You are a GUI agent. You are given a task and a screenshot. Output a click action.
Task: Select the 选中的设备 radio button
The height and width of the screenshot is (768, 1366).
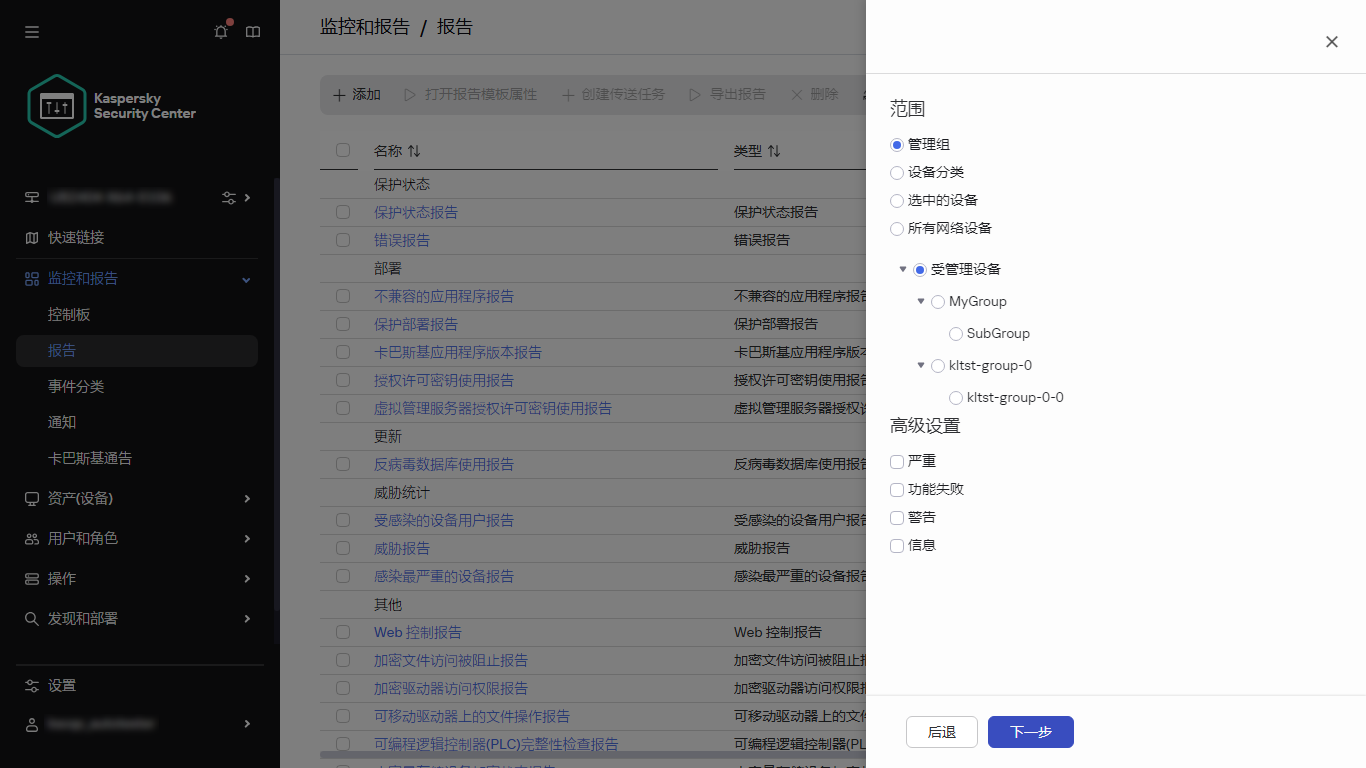pyautogui.click(x=896, y=200)
